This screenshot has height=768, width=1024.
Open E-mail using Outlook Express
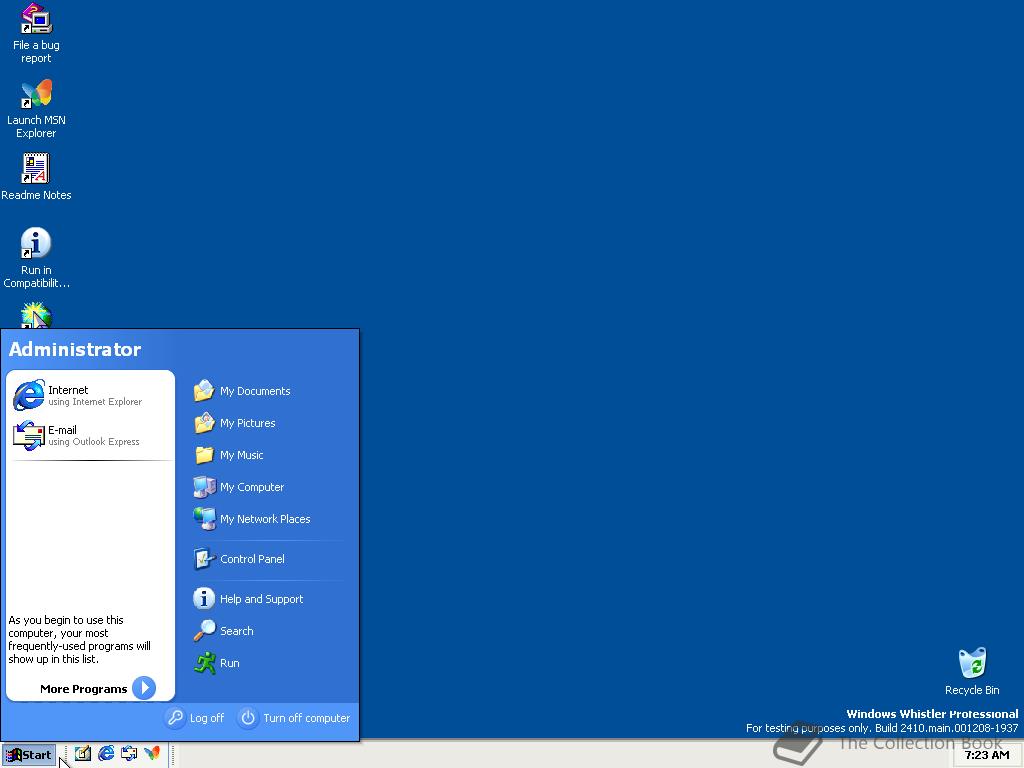(x=91, y=436)
